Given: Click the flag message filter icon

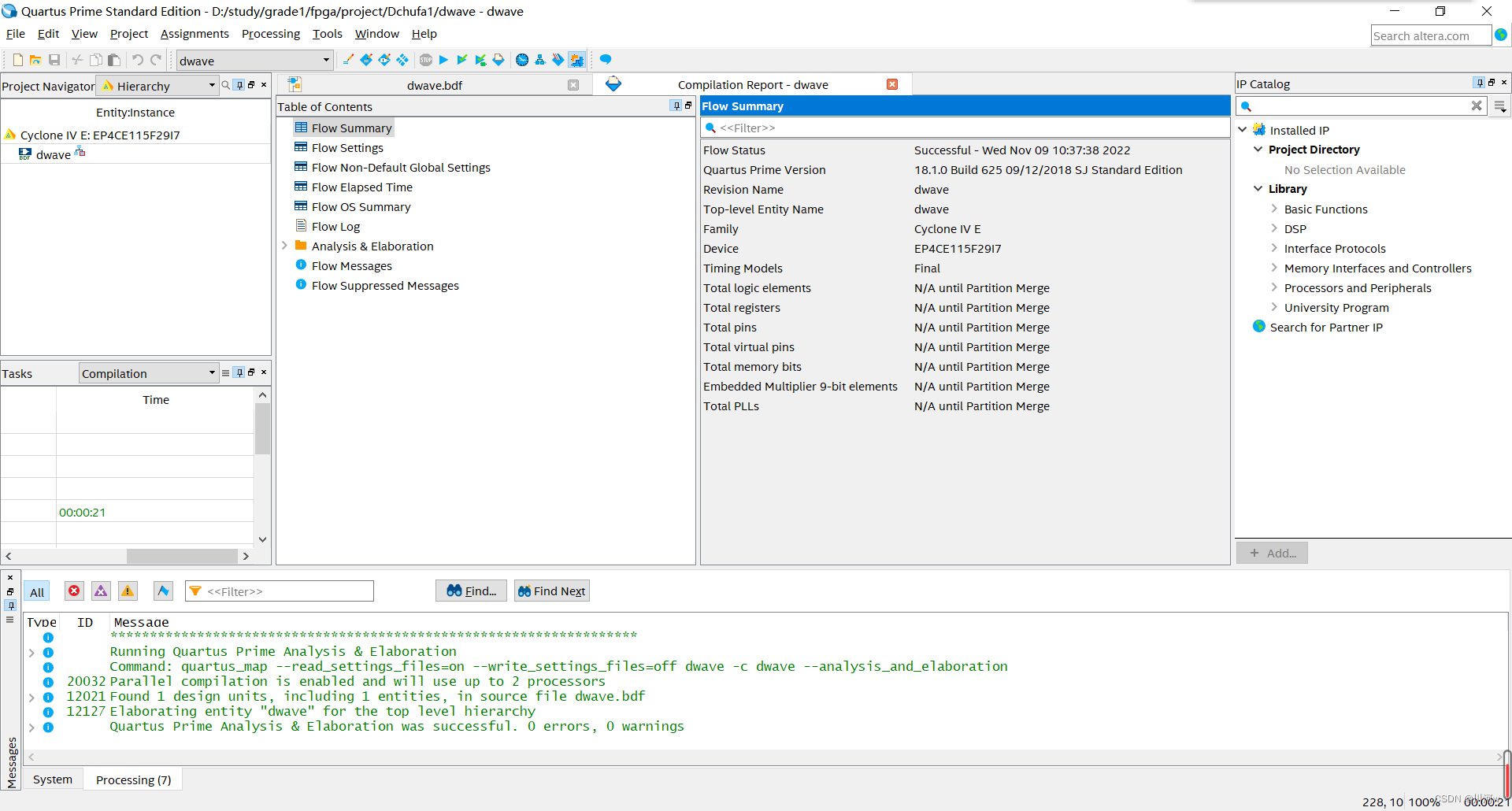Looking at the screenshot, I should click(x=163, y=591).
